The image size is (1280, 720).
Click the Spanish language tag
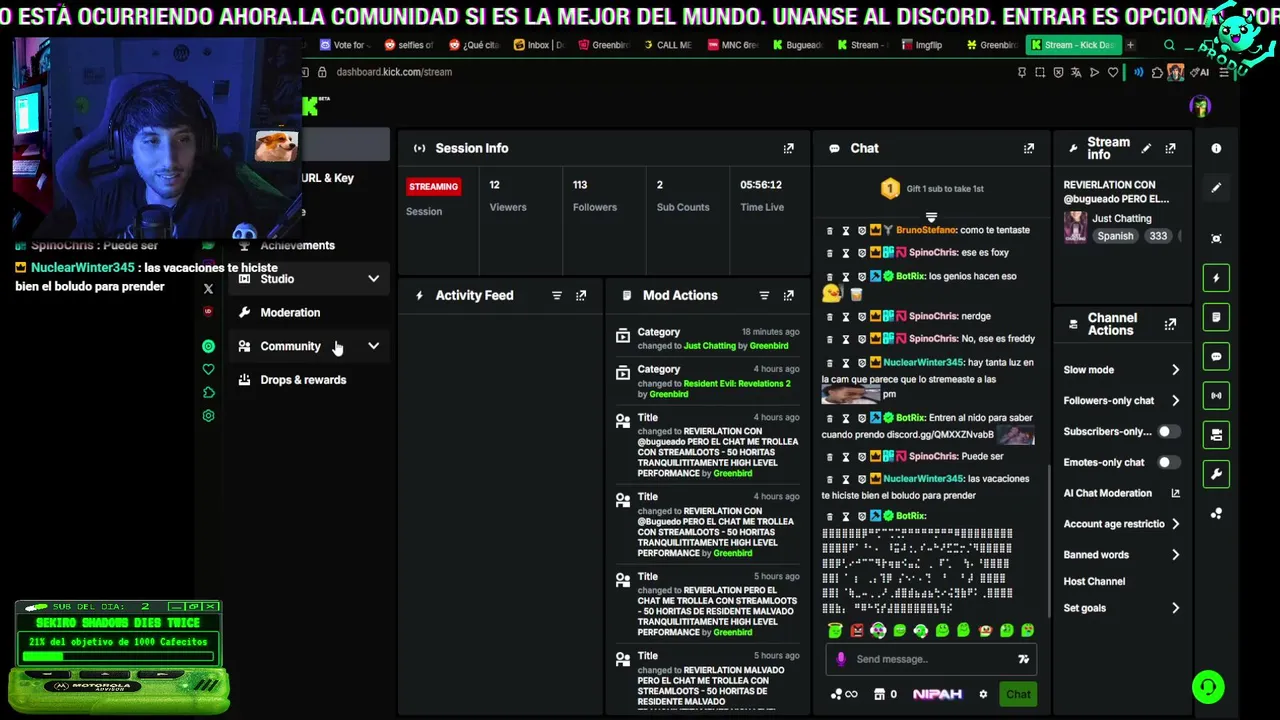pyautogui.click(x=1115, y=236)
